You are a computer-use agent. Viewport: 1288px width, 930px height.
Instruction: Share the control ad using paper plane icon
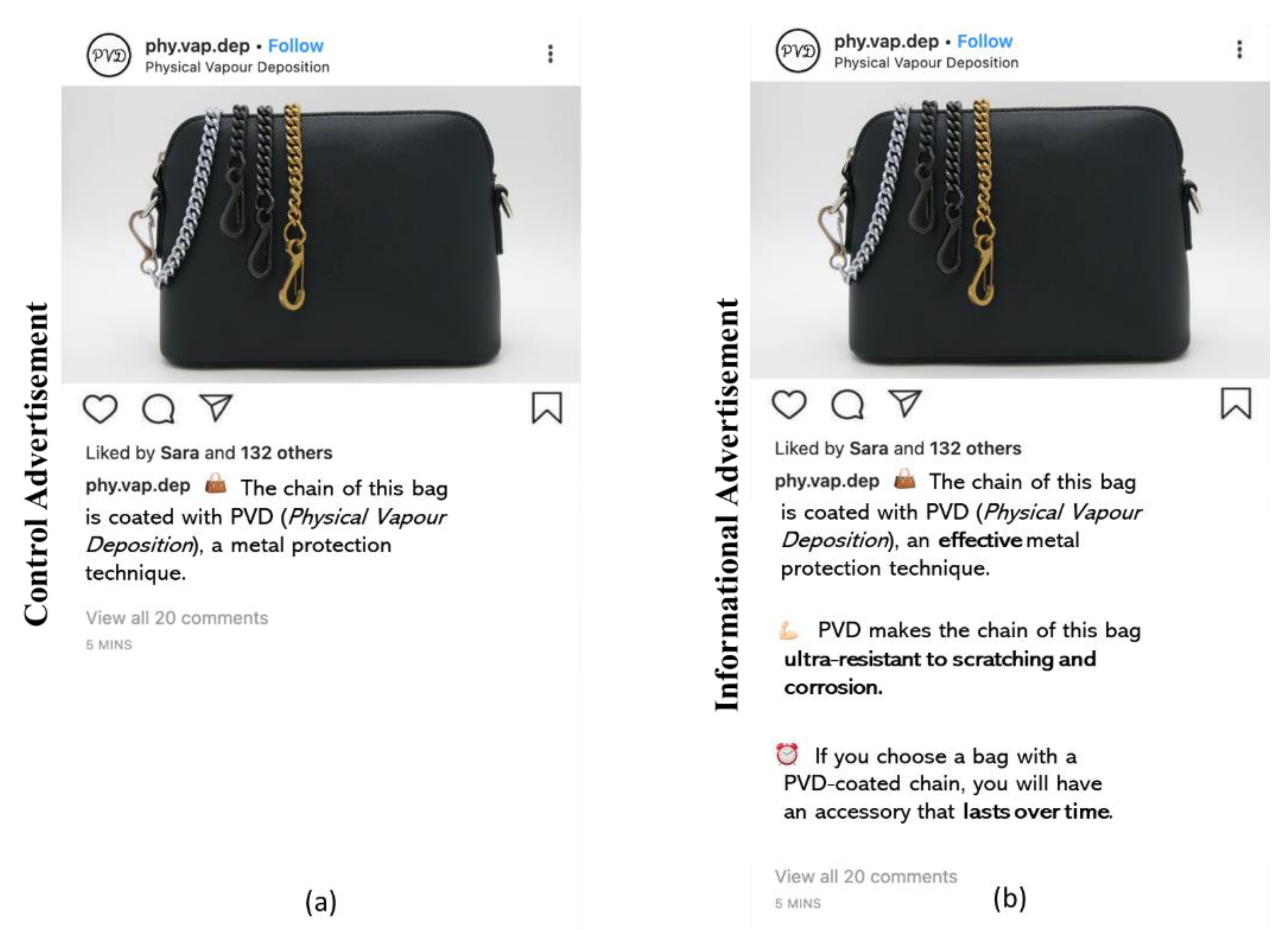[x=216, y=407]
